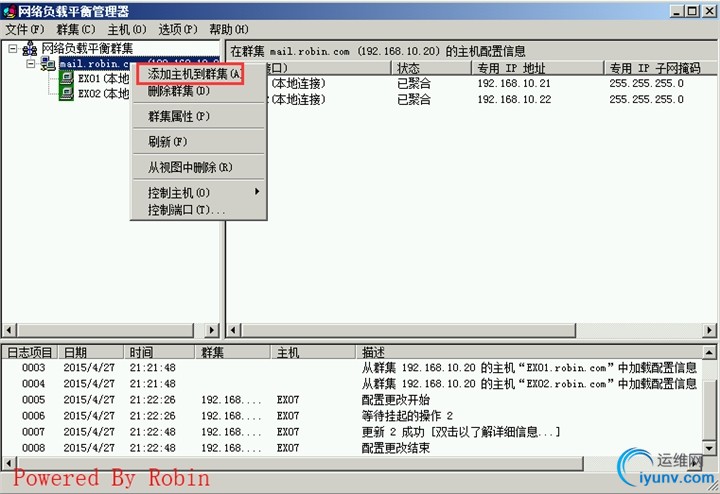Image resolution: width=720 pixels, height=494 pixels.
Task: Click the host list horizontal scrollbar thumb
Action: (x=408, y=330)
